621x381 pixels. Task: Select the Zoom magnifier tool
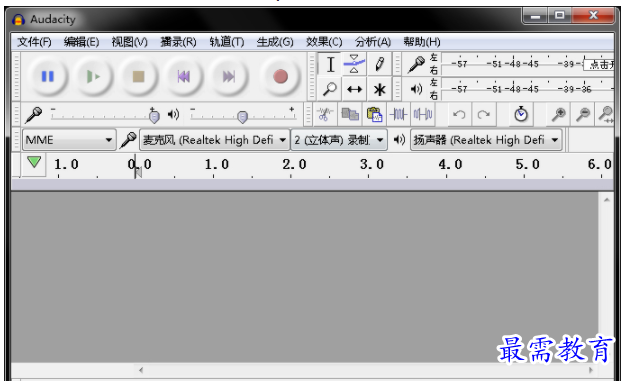point(330,89)
